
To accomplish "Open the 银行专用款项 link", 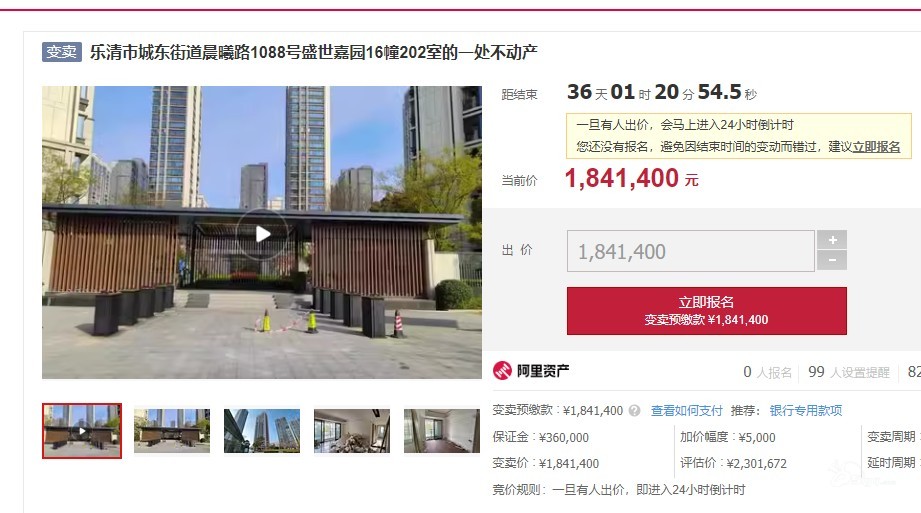I will click(x=806, y=411).
